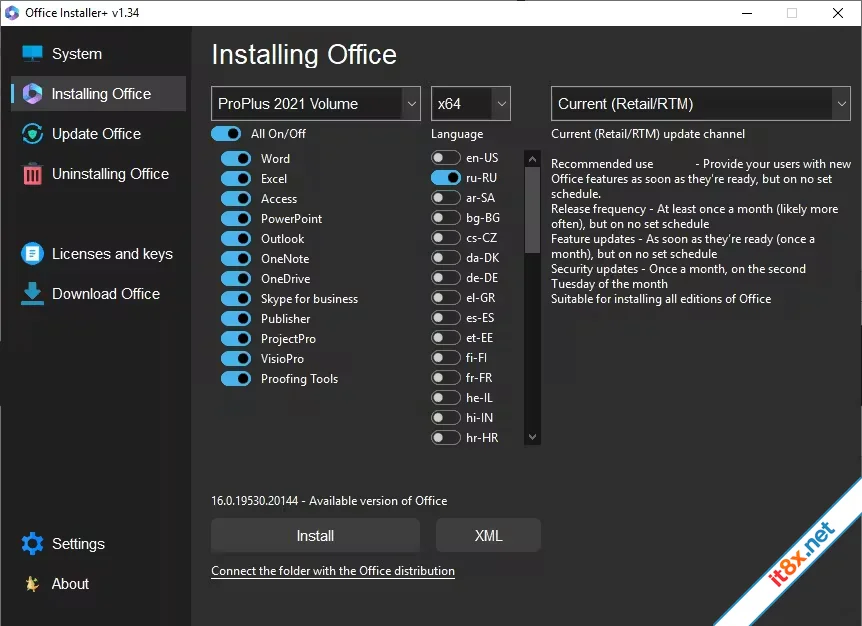Click language list scroll down arrow
The width and height of the screenshot is (862, 626).
pyautogui.click(x=532, y=437)
